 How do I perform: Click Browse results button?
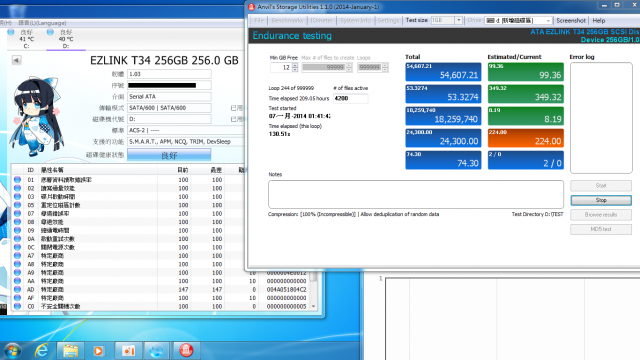coord(601,215)
